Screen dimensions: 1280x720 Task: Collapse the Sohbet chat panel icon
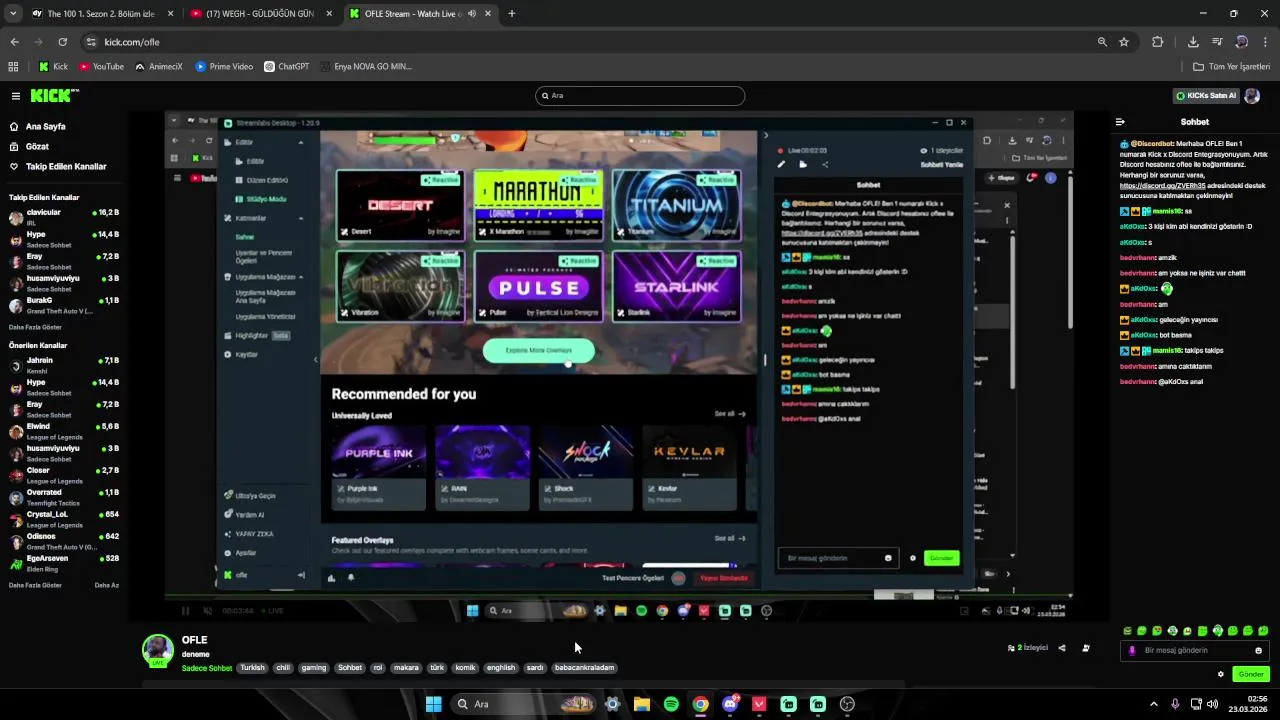tap(1120, 122)
